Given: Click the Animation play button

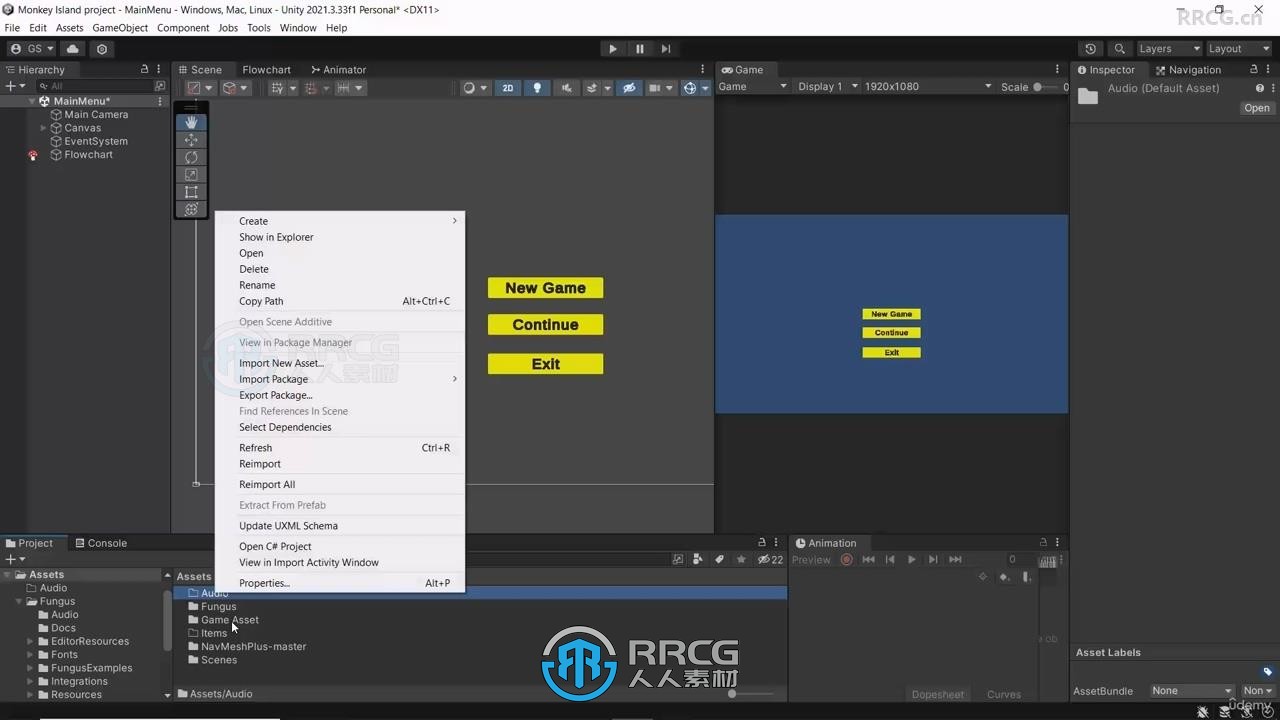Looking at the screenshot, I should pyautogui.click(x=911, y=560).
